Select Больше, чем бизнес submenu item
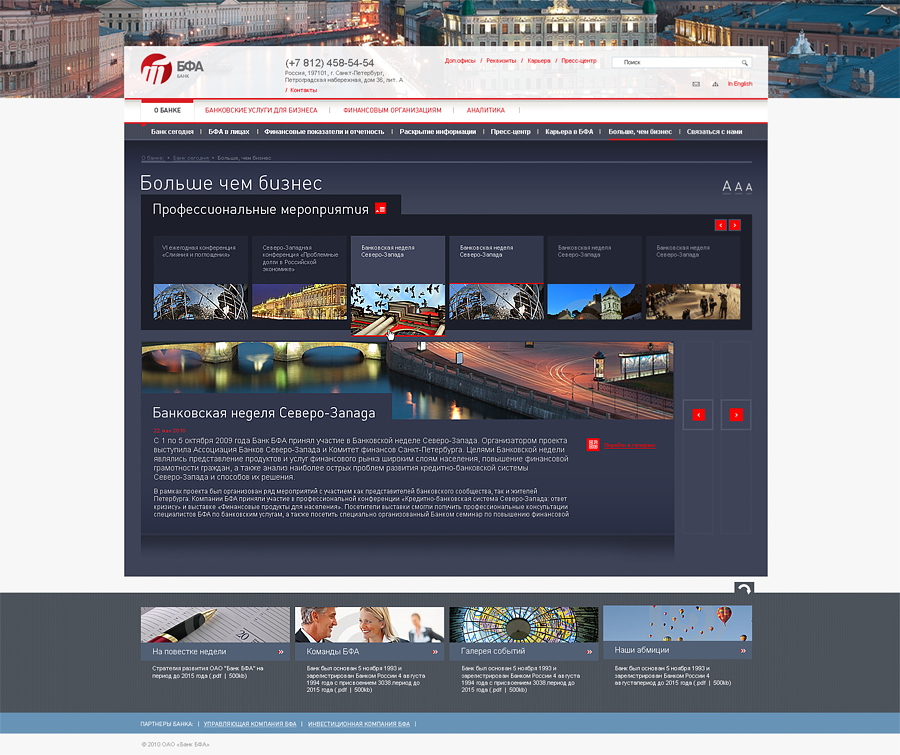Image resolution: width=900 pixels, height=755 pixels. (x=640, y=131)
